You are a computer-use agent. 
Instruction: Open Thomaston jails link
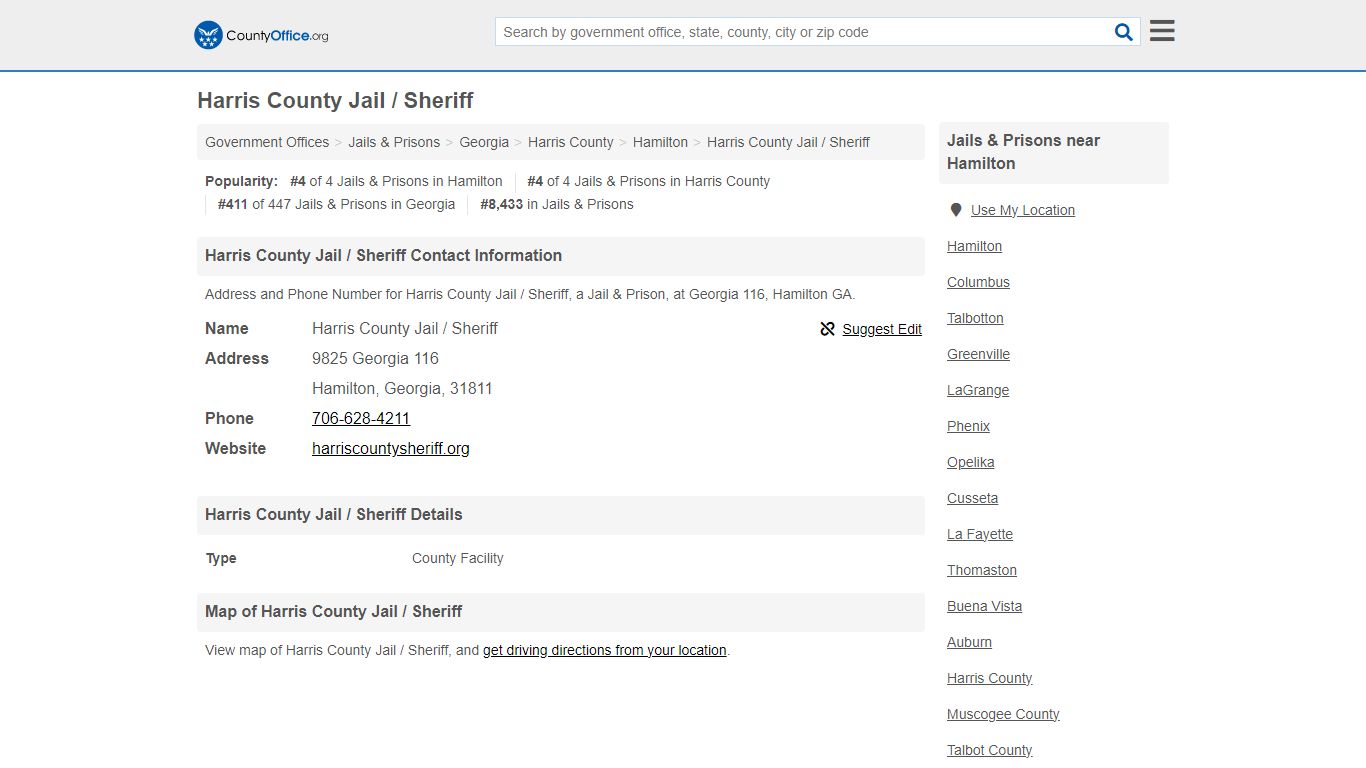982,570
